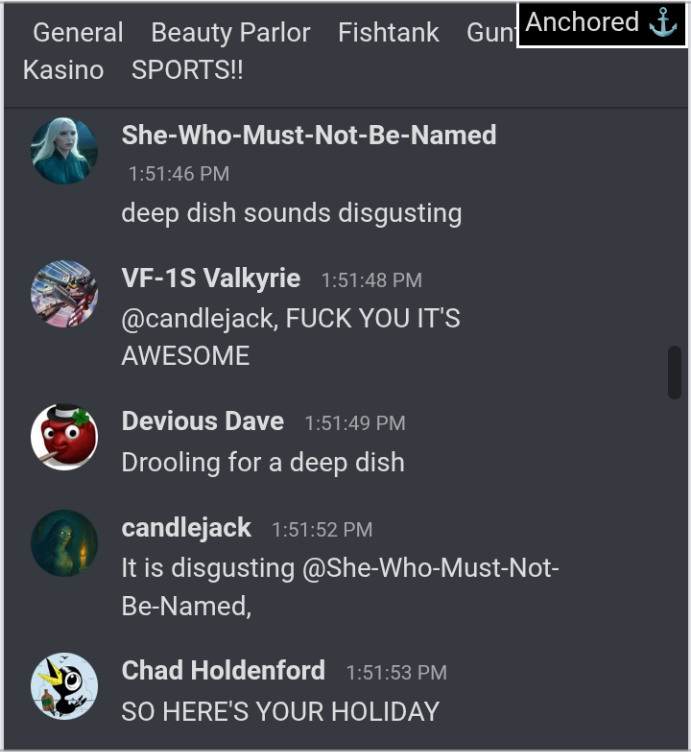This screenshot has width=691, height=752.
Task: Click the anchor icon in Anchored badge
Action: 663,23
